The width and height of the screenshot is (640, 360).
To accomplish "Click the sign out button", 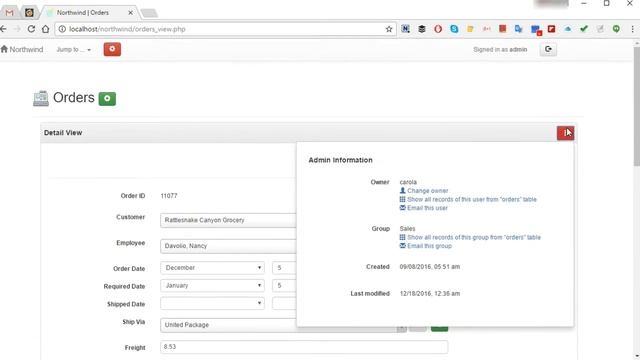I will coord(548,49).
